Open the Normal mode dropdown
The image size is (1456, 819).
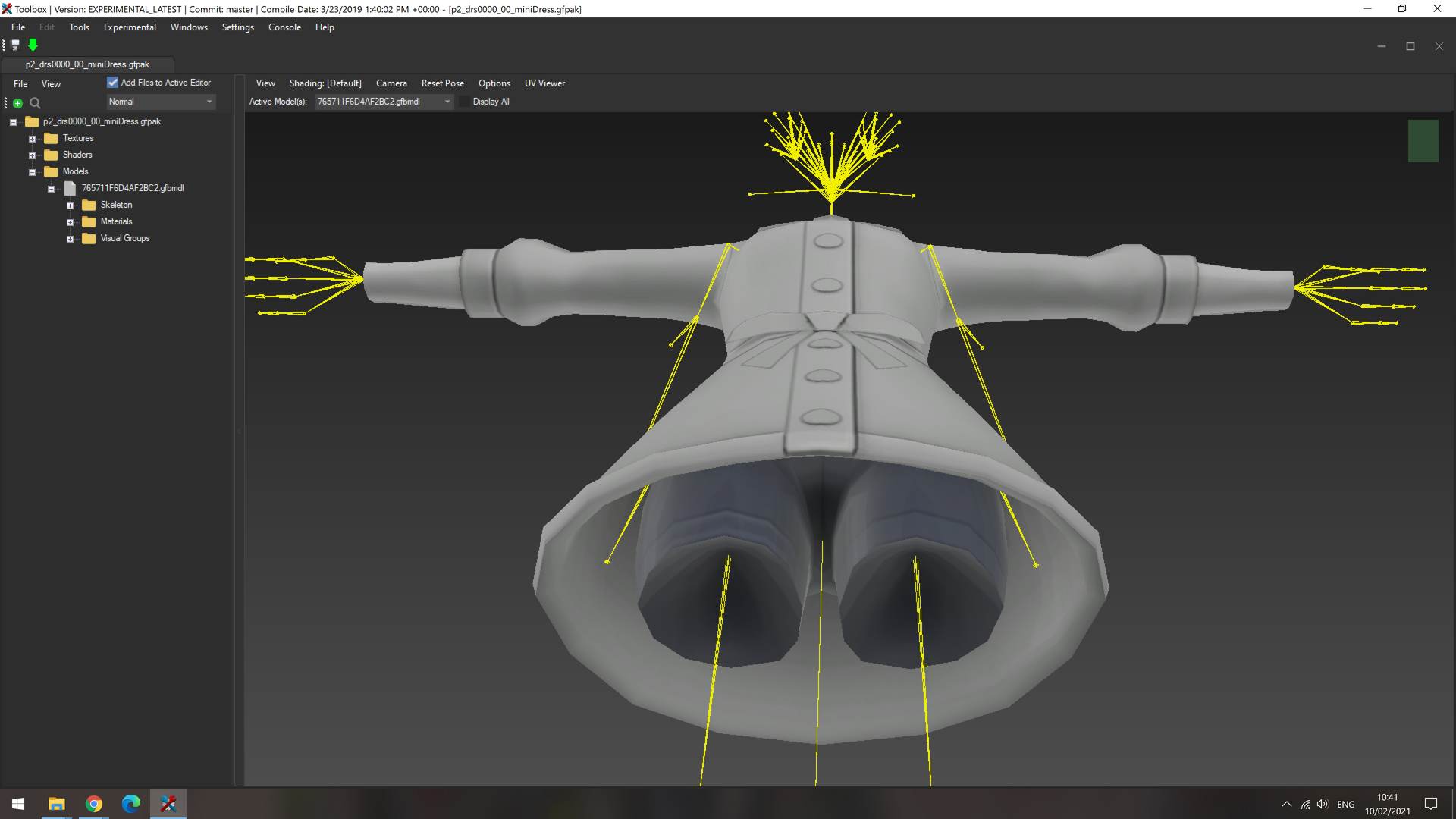pos(161,102)
